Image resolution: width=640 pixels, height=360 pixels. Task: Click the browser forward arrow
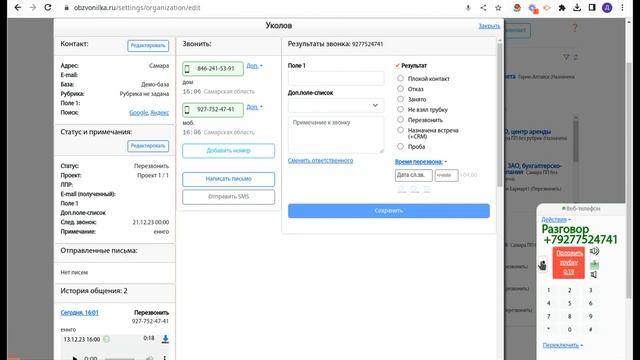pyautogui.click(x=33, y=7)
